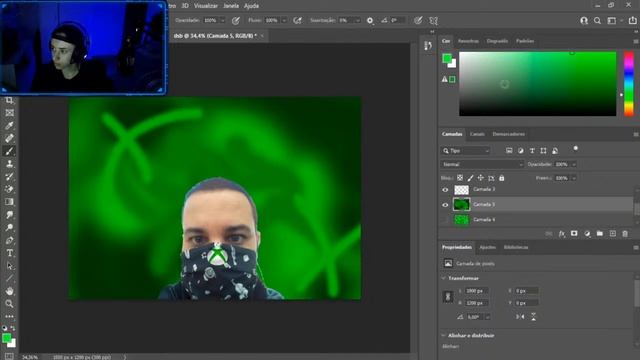Toggle layer filtering switch on
Image resolution: width=640 pixels, height=360 pixels.
(576, 149)
